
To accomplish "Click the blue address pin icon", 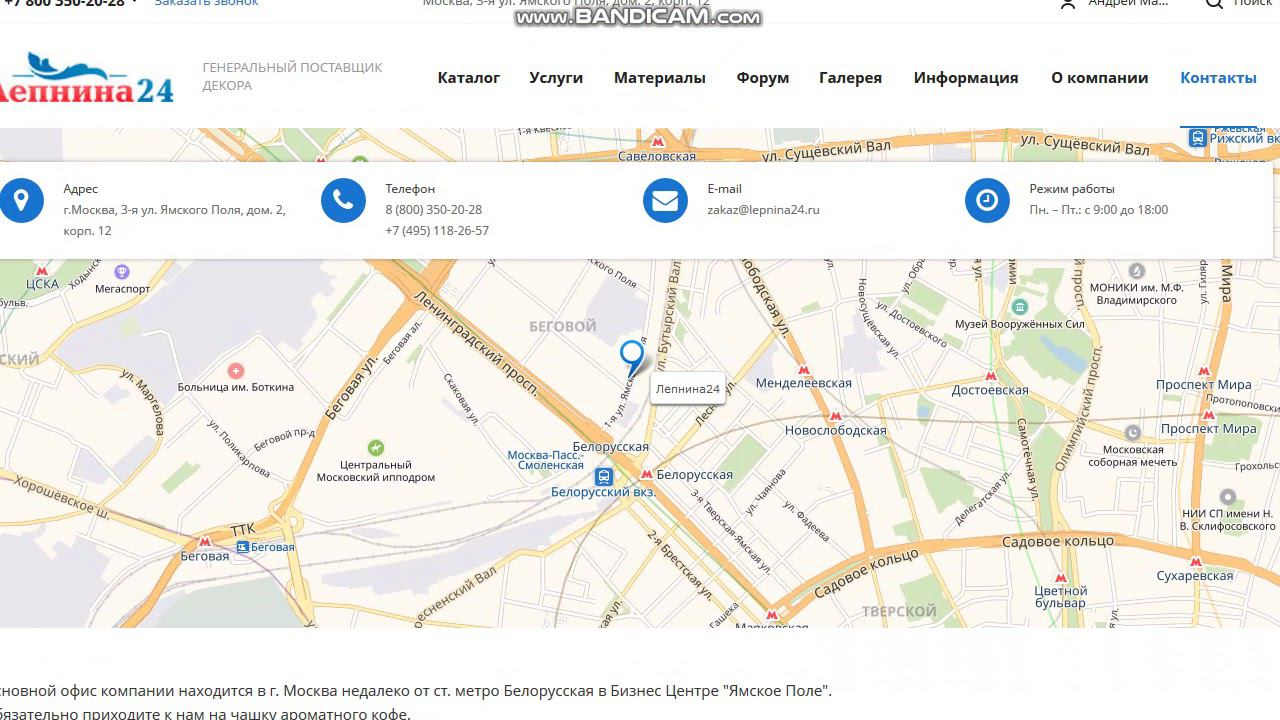I will pos(21,201).
